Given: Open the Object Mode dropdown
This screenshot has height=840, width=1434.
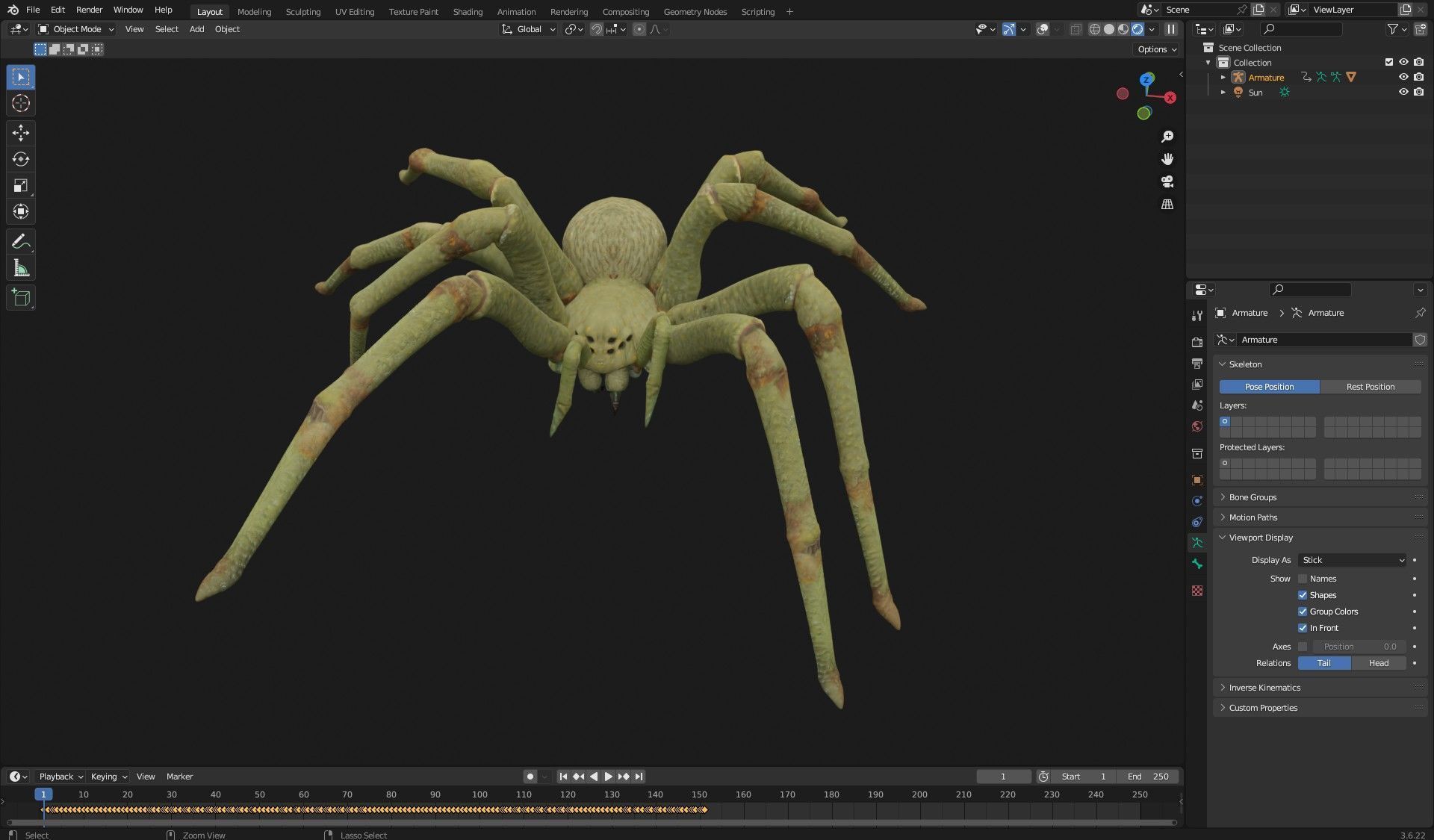Looking at the screenshot, I should (76, 29).
